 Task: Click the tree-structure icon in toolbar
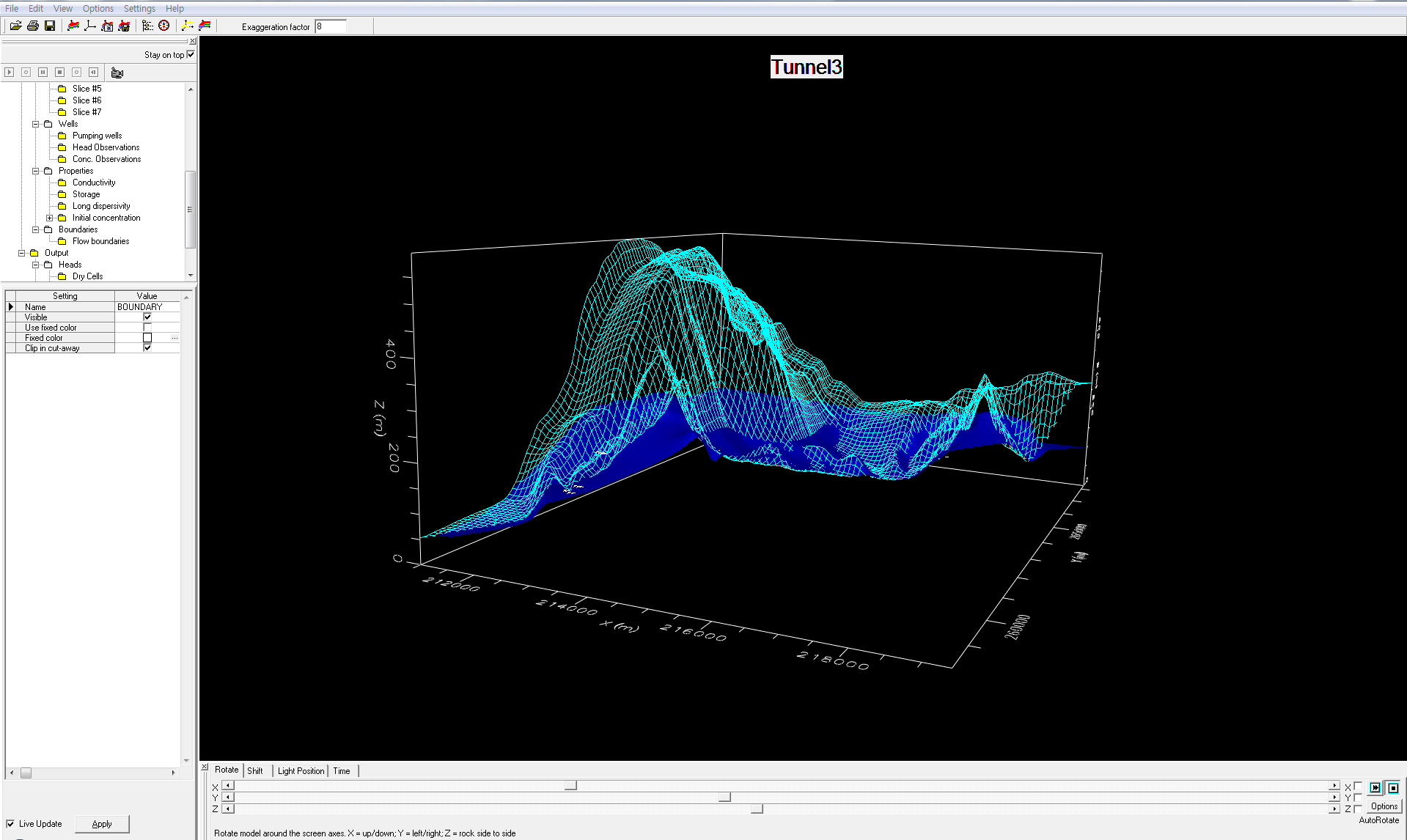tap(147, 26)
